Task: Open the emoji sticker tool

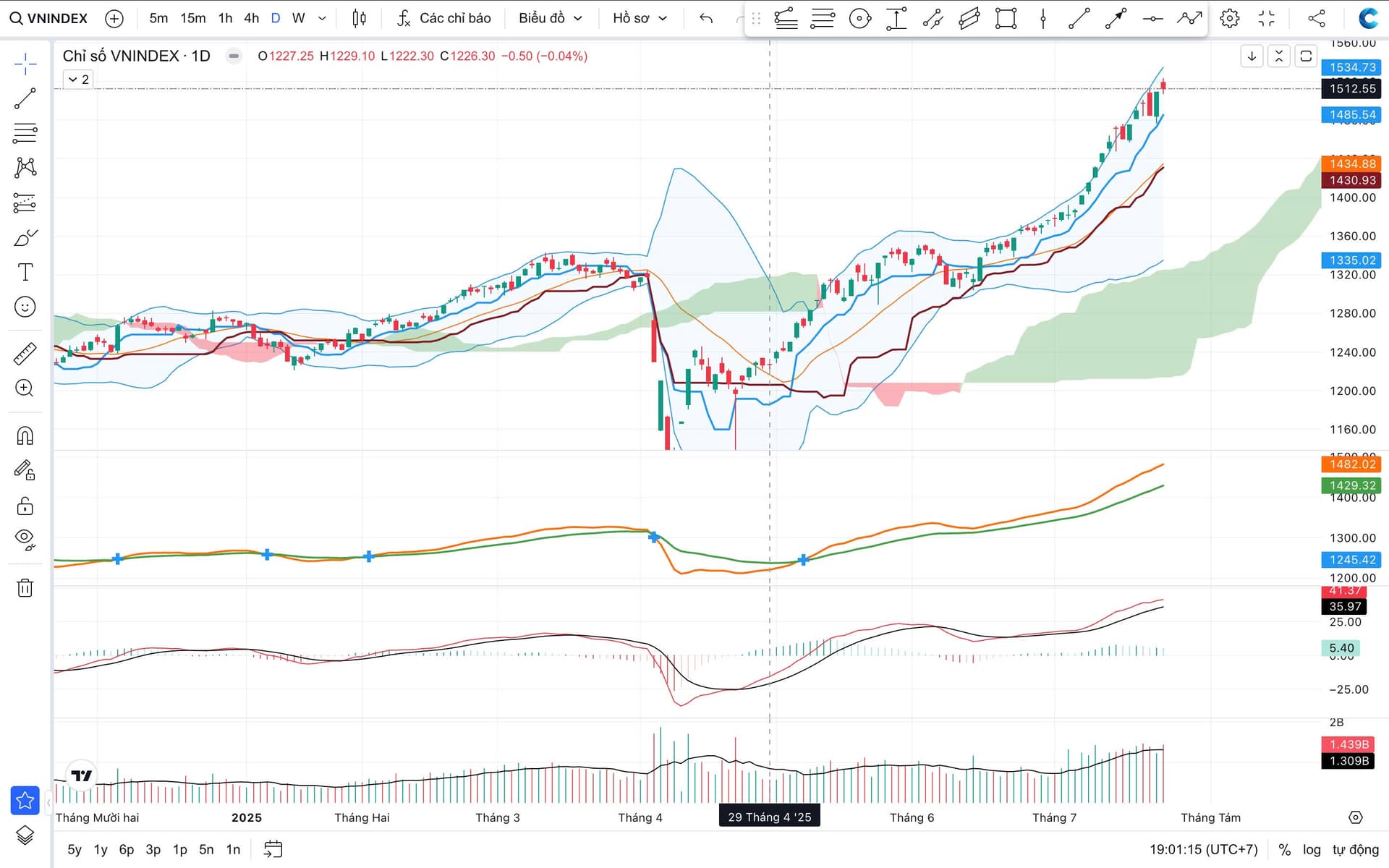Action: tap(25, 307)
